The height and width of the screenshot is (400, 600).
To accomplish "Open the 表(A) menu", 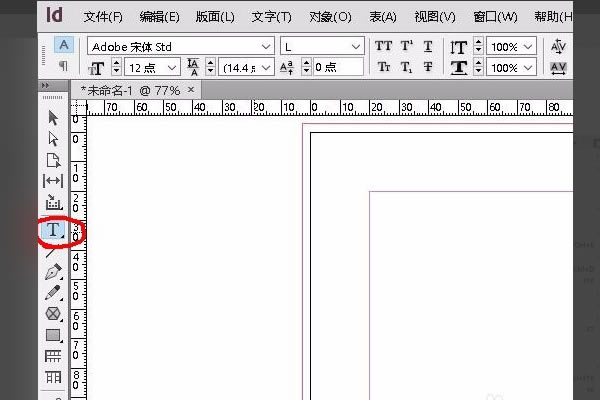I will click(x=383, y=17).
